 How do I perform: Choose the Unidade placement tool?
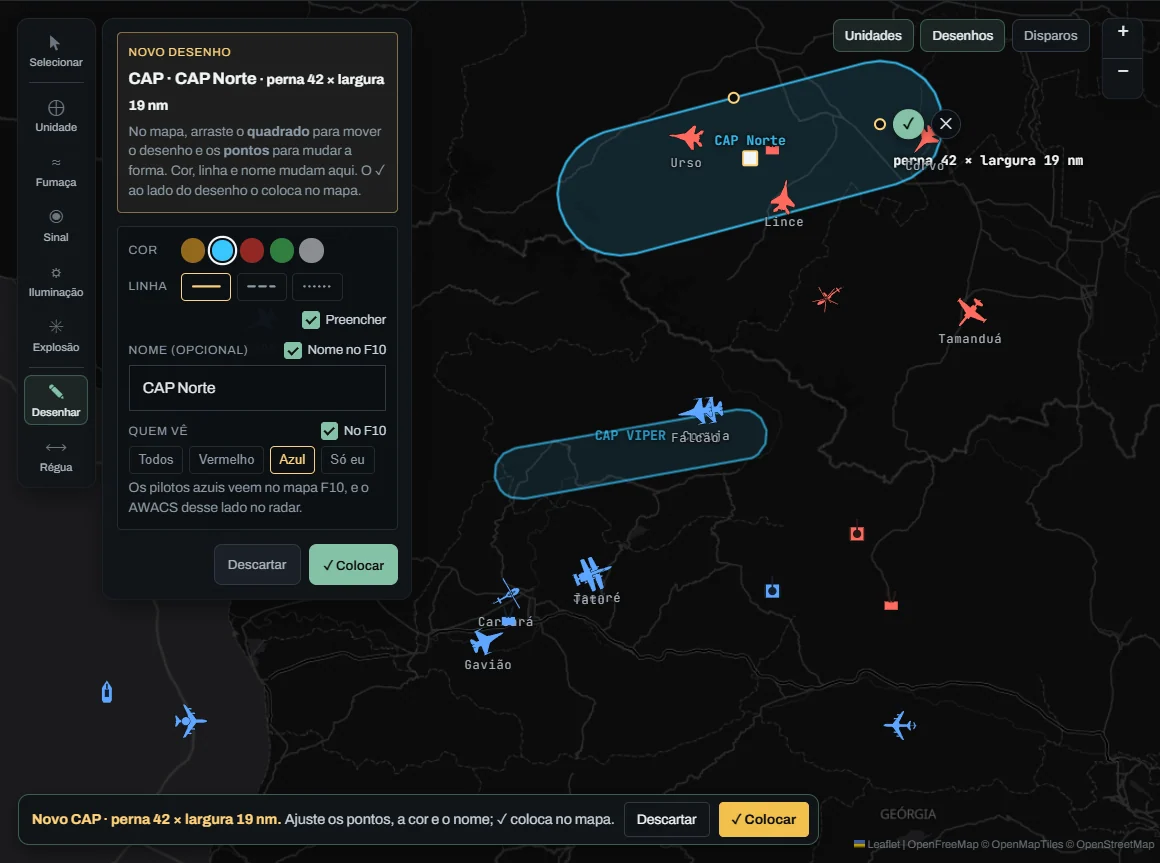click(x=55, y=116)
